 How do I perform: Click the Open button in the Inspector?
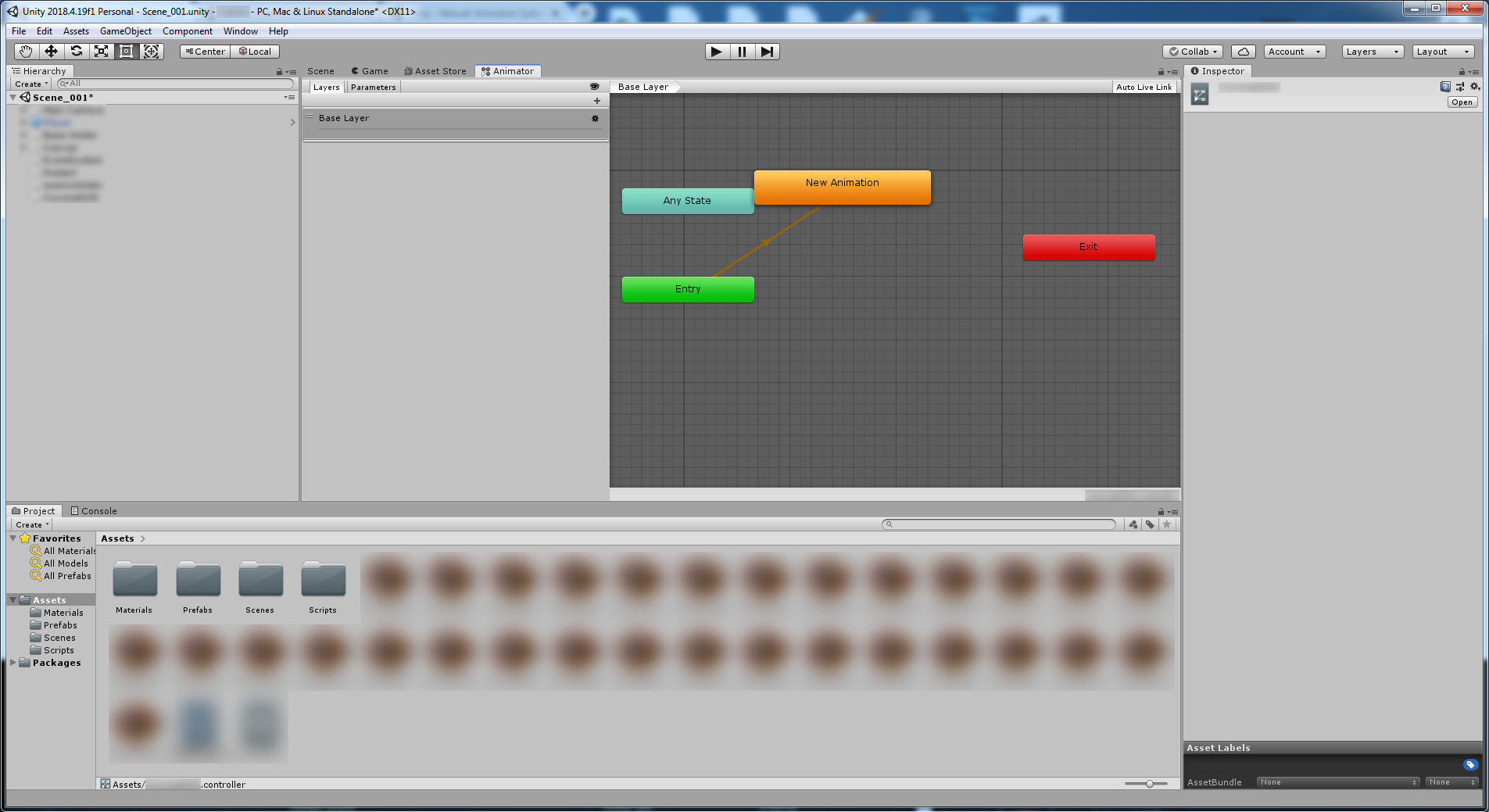point(1461,102)
